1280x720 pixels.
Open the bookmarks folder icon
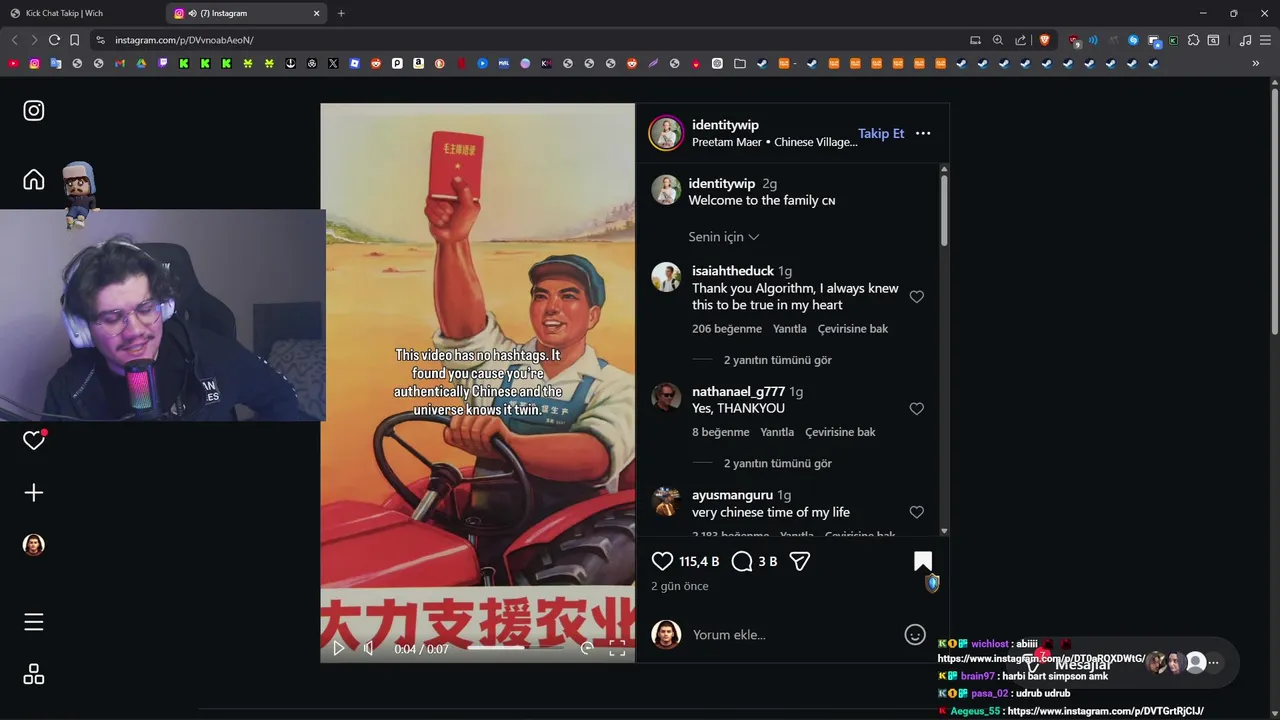(x=739, y=63)
